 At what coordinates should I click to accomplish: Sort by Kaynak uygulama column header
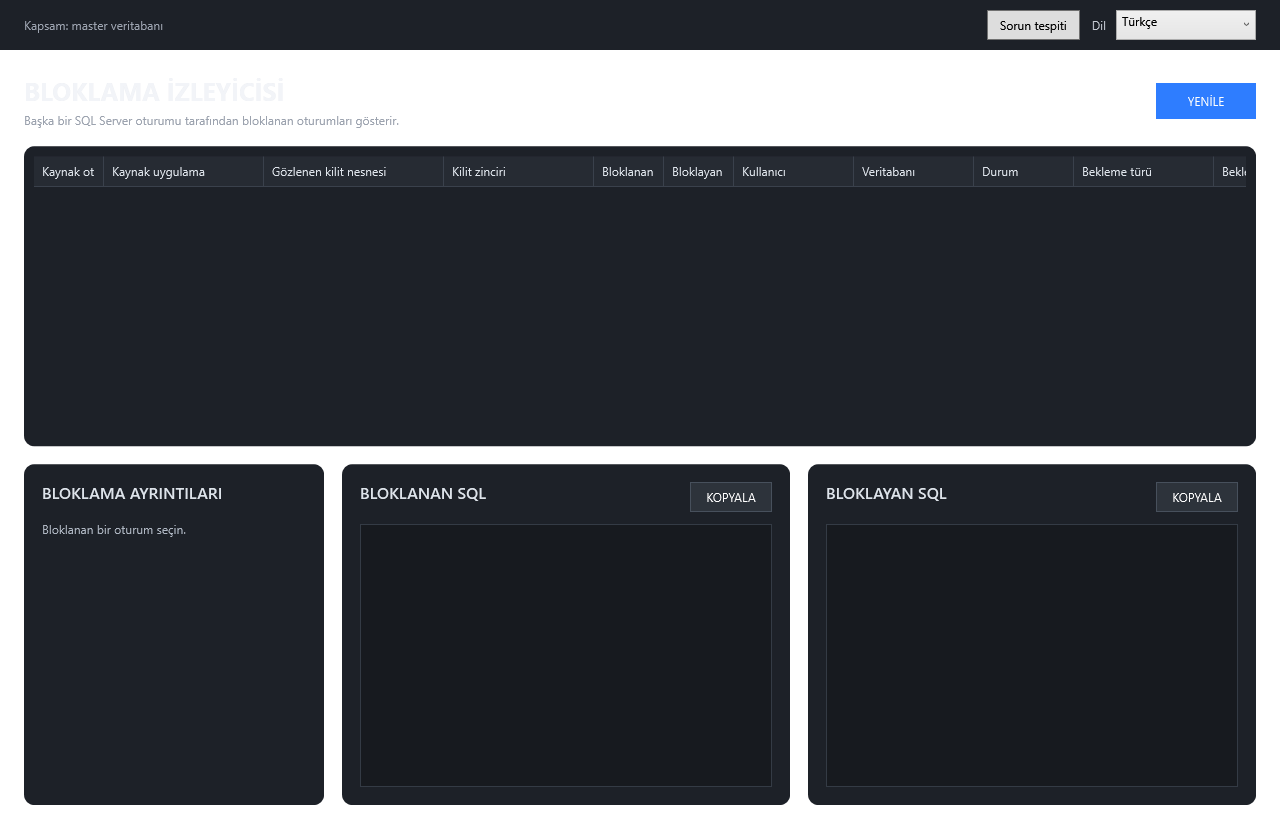183,172
